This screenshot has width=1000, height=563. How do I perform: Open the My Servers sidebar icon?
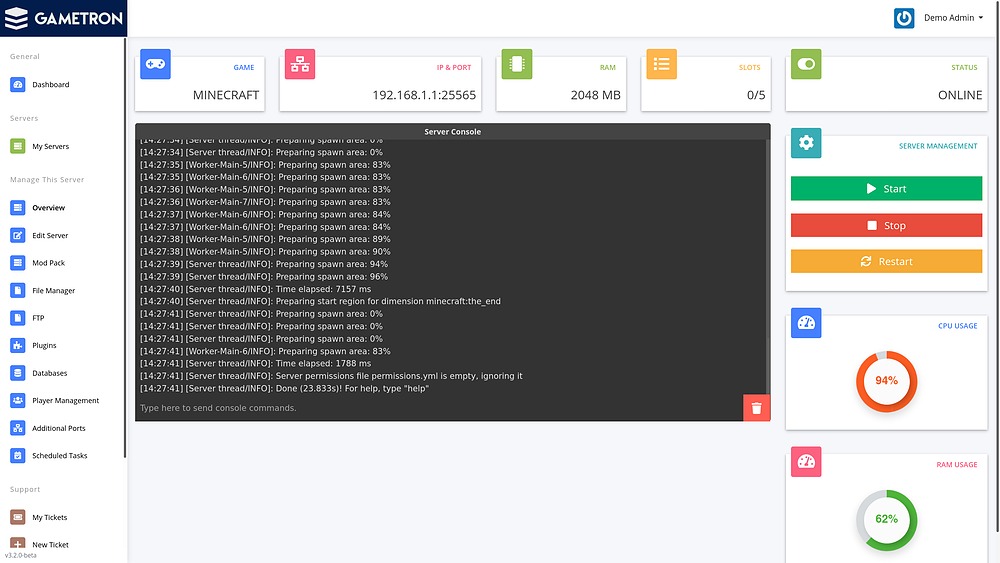point(18,146)
